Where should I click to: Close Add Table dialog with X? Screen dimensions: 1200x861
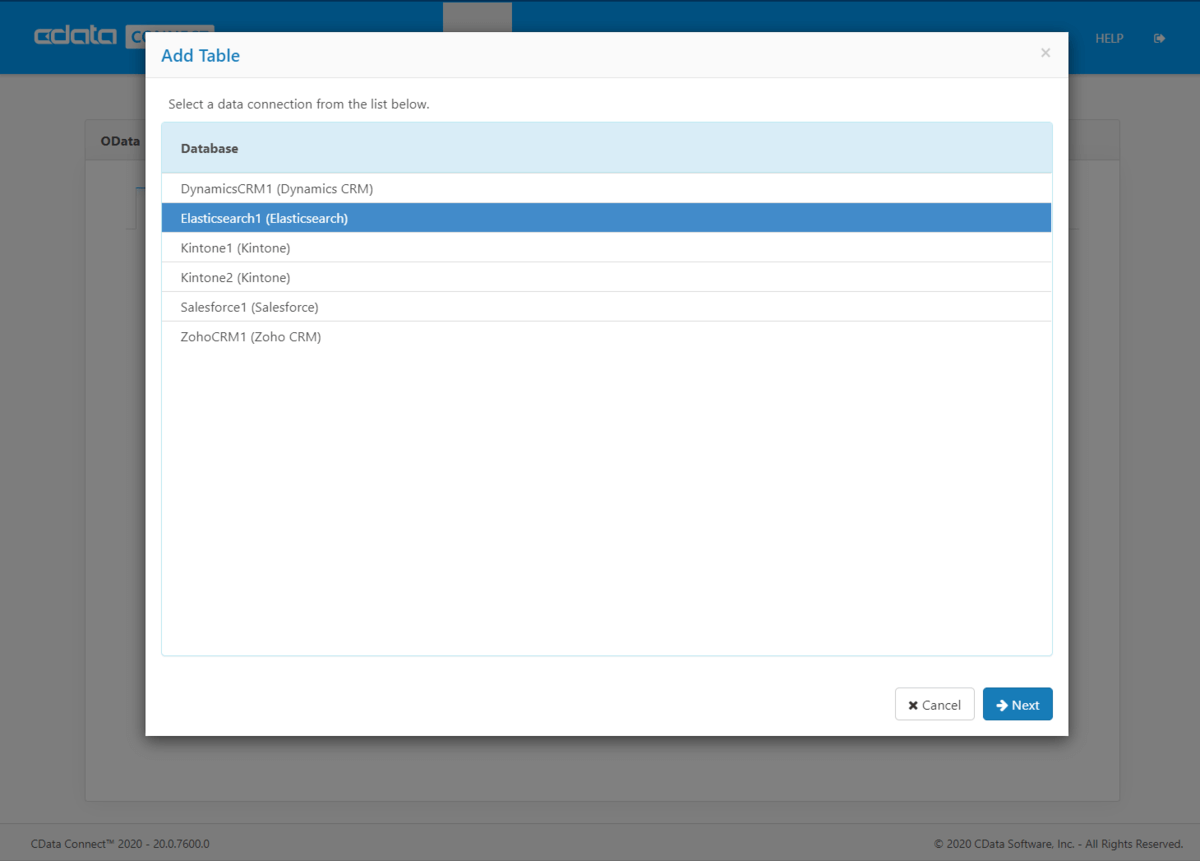coord(1045,53)
